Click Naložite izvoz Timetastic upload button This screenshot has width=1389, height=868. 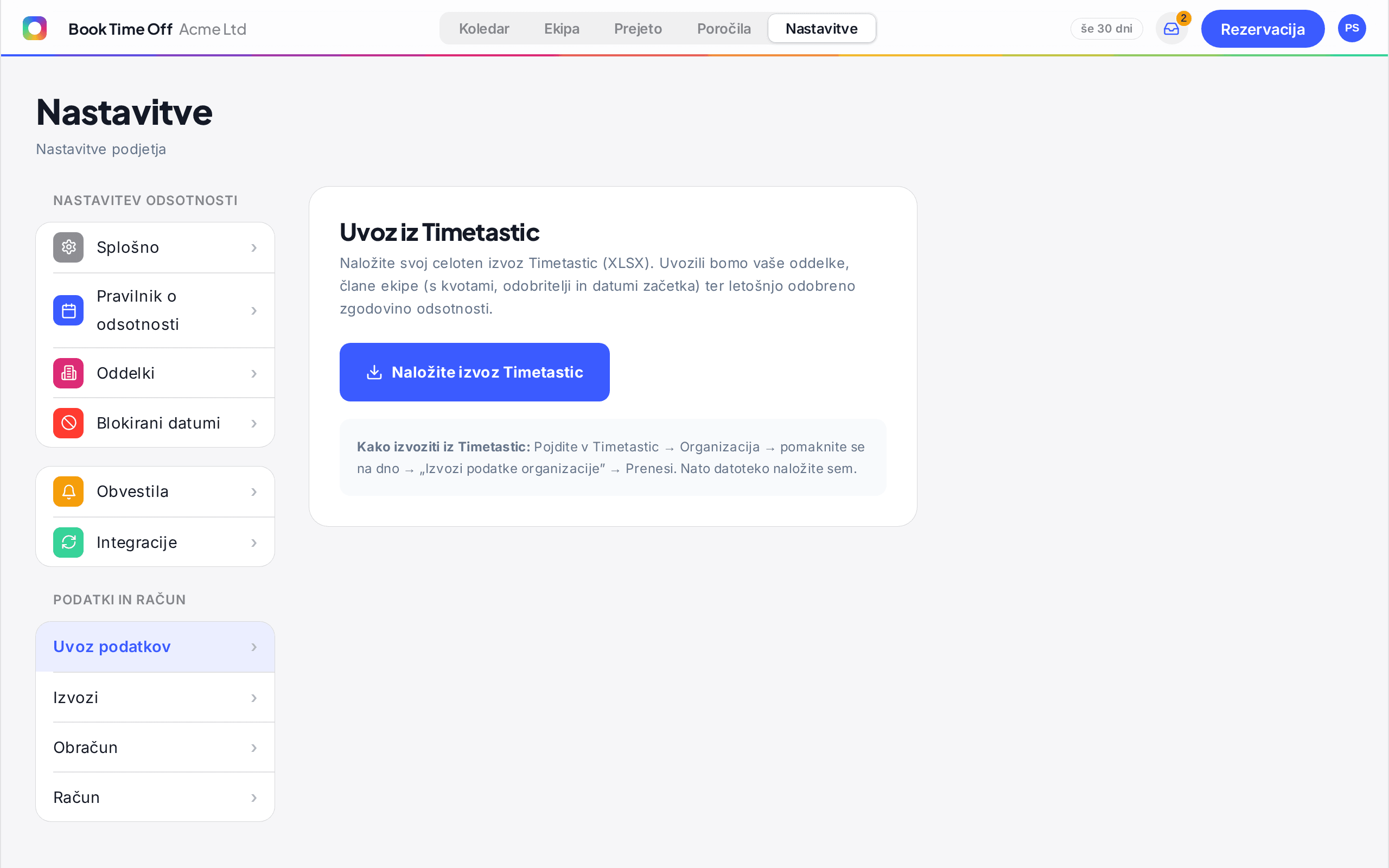tap(474, 372)
